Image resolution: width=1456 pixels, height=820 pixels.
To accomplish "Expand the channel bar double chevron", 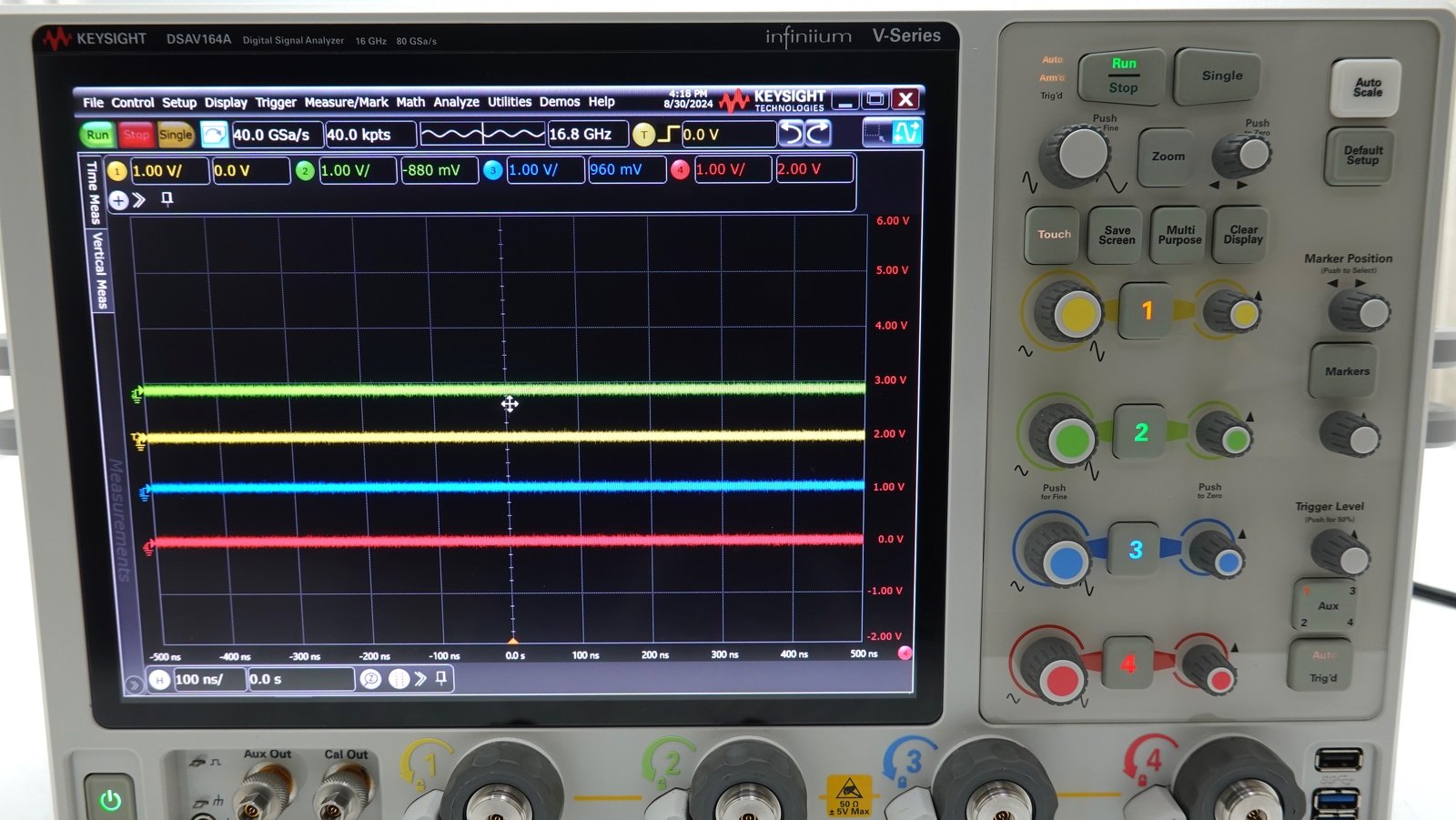I will [x=139, y=199].
